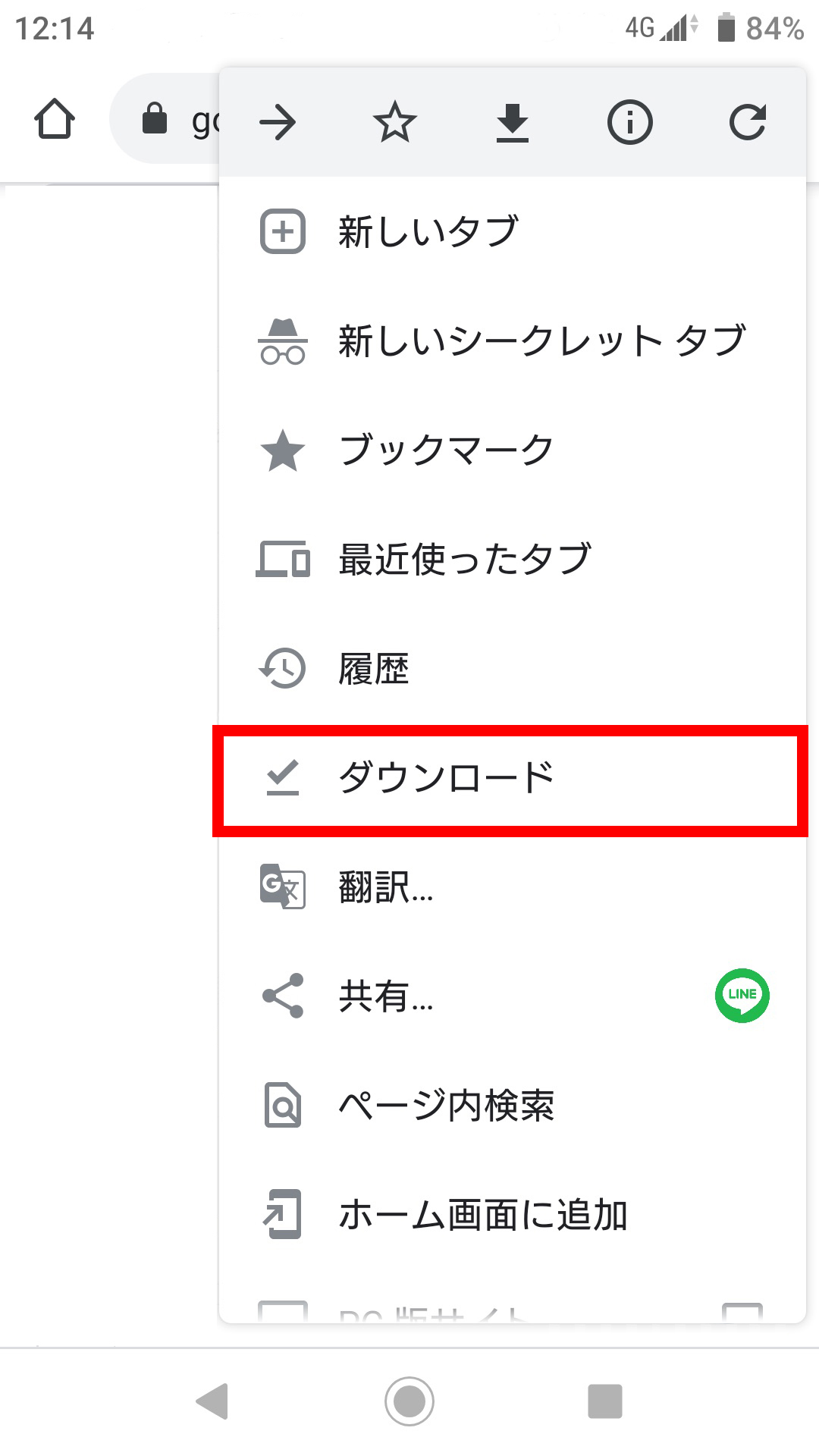819x1456 pixels.
Task: Open ページ内検索
Action: (513, 1105)
